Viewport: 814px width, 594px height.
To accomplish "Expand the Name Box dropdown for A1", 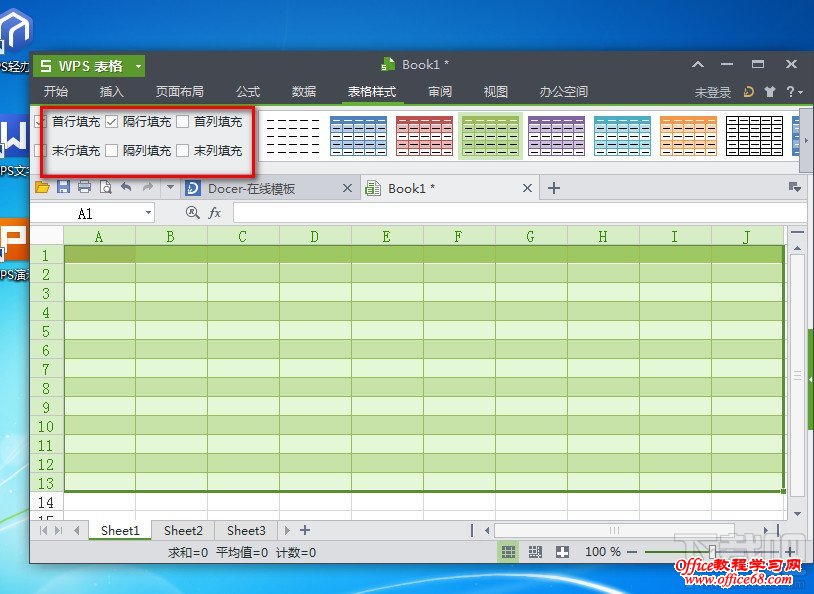I will point(148,213).
